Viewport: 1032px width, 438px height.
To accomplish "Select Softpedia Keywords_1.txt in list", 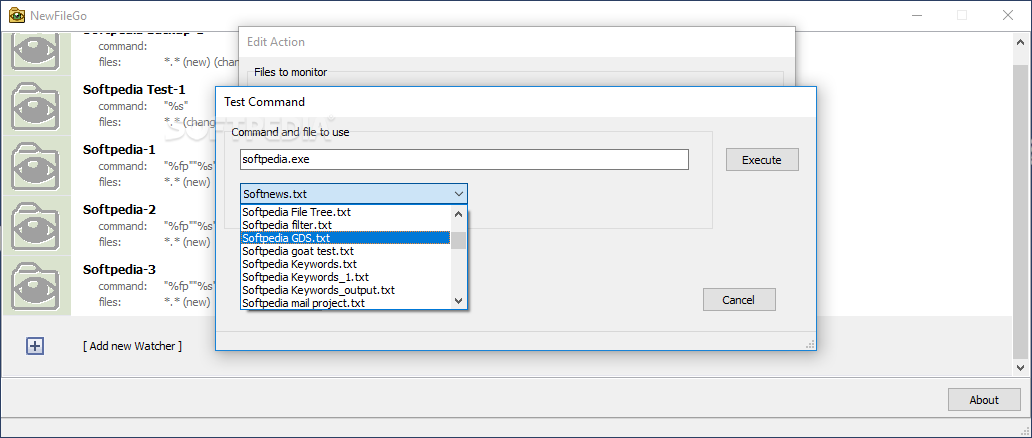I will (x=346, y=277).
